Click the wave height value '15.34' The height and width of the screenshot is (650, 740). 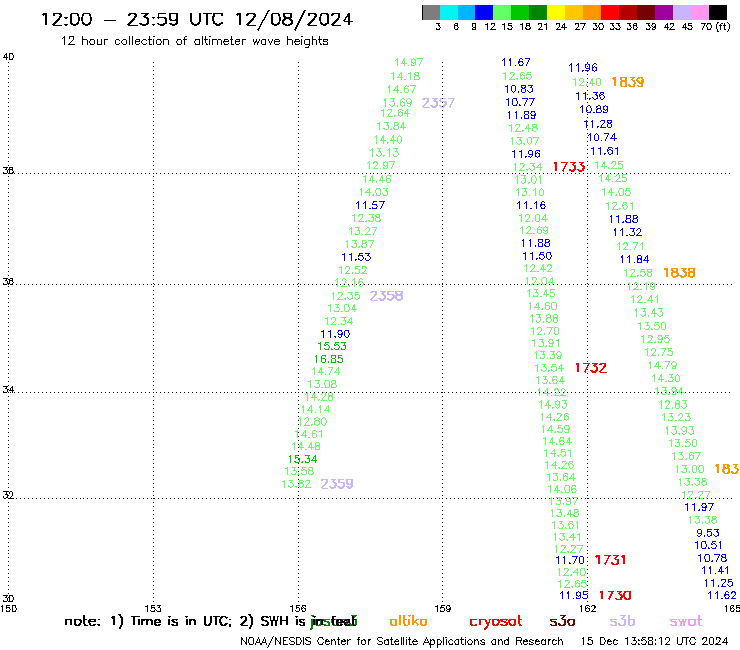[303, 459]
